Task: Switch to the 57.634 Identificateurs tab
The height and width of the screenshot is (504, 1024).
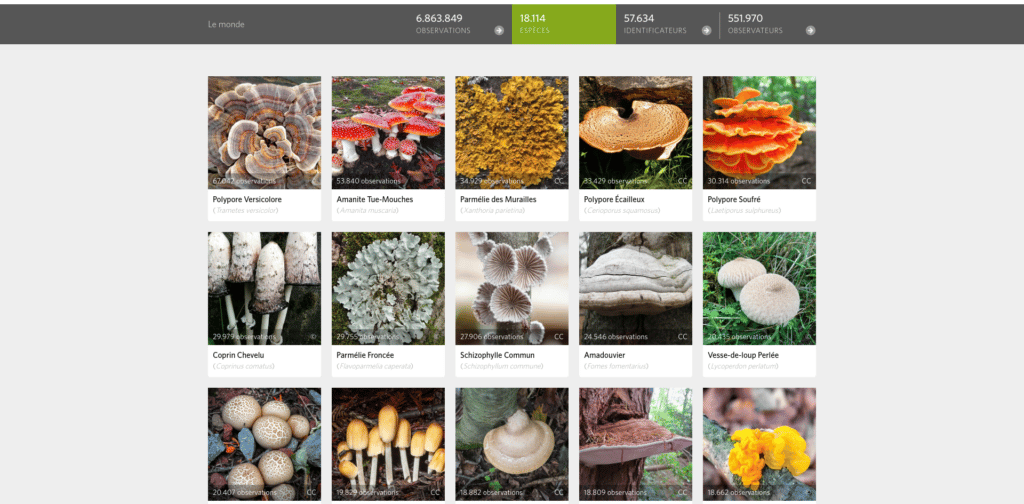Action: (667, 24)
